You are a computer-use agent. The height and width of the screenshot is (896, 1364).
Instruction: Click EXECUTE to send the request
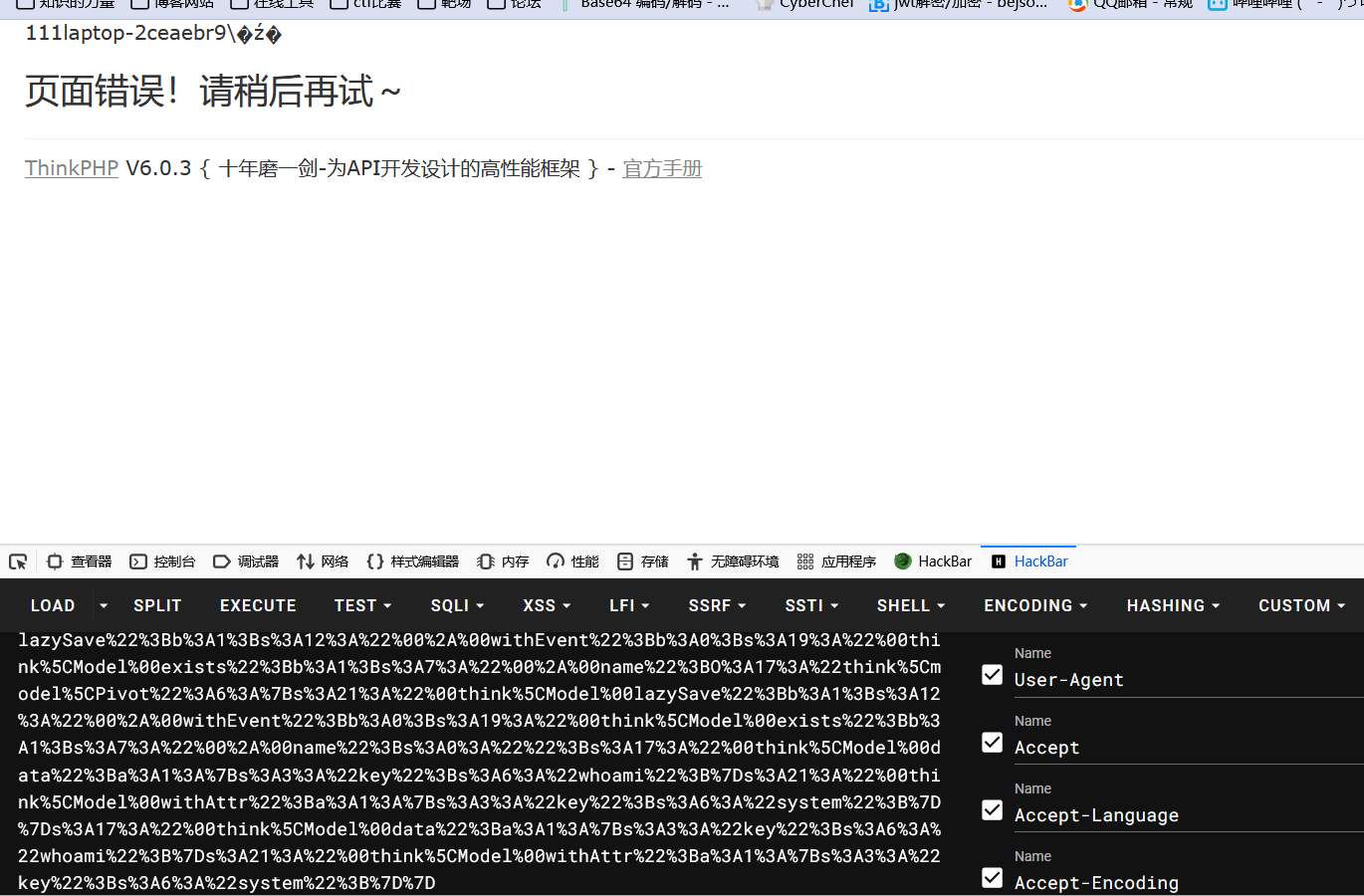(x=258, y=605)
